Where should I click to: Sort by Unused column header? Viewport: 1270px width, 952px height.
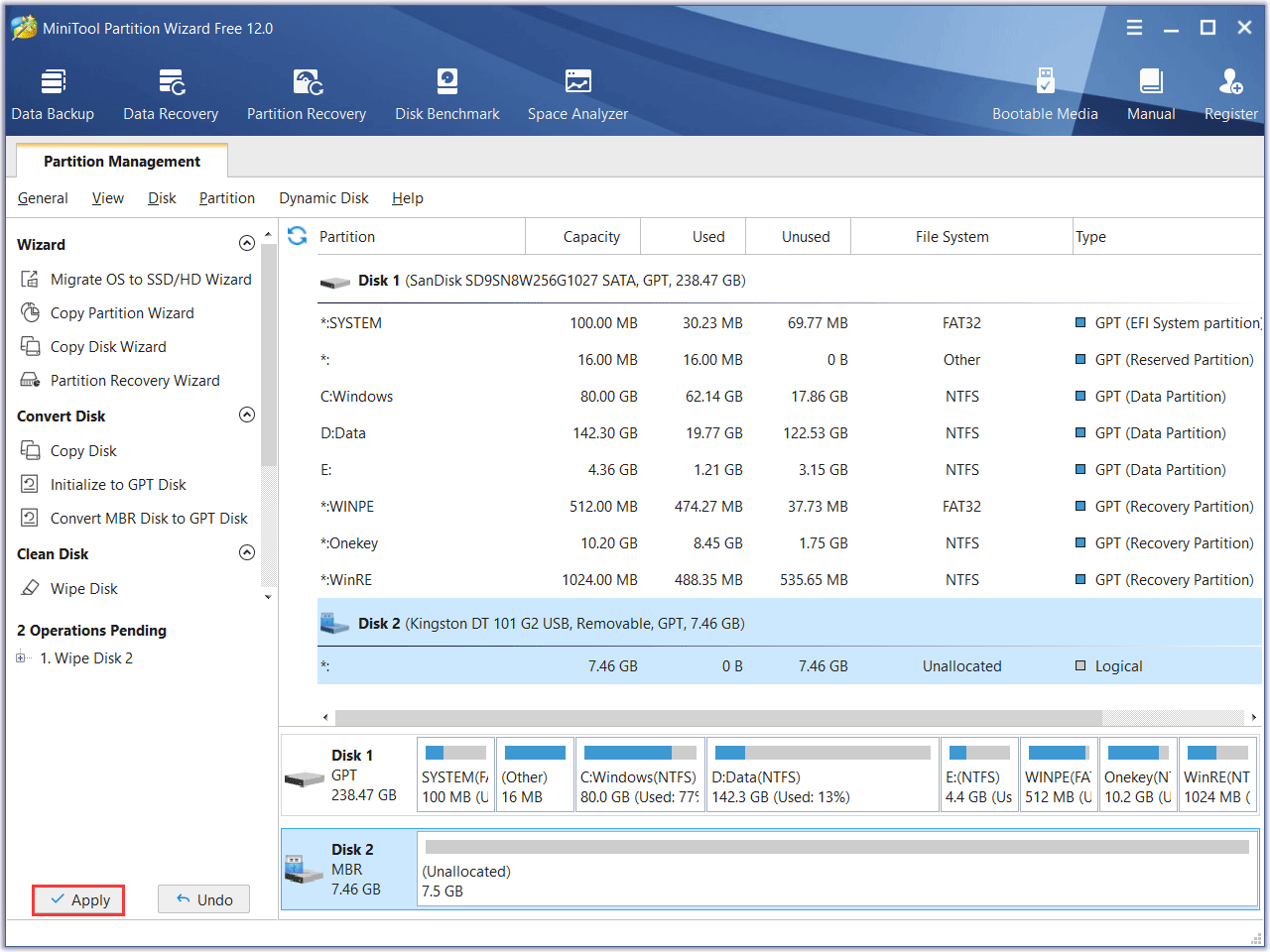pos(799,237)
